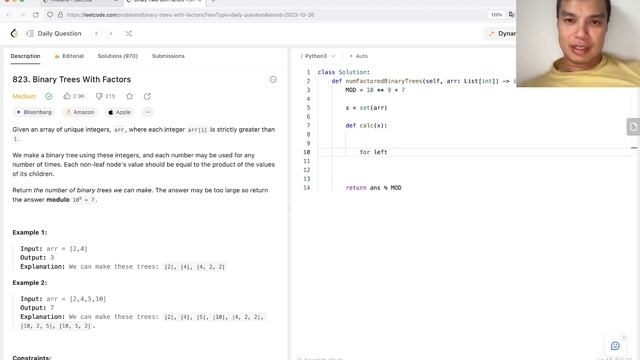Share the problem via share icon
The height and width of the screenshot is (360, 640).
coord(147,96)
